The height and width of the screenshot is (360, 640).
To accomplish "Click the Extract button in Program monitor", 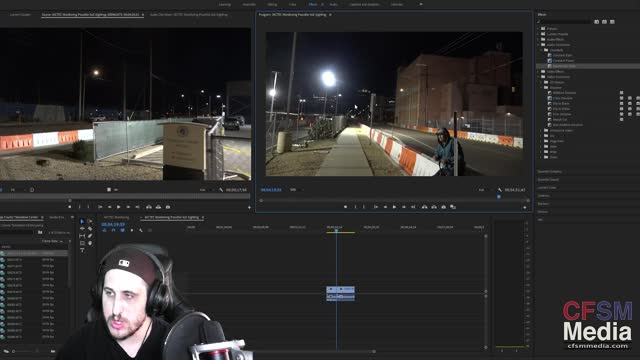I will 434,207.
